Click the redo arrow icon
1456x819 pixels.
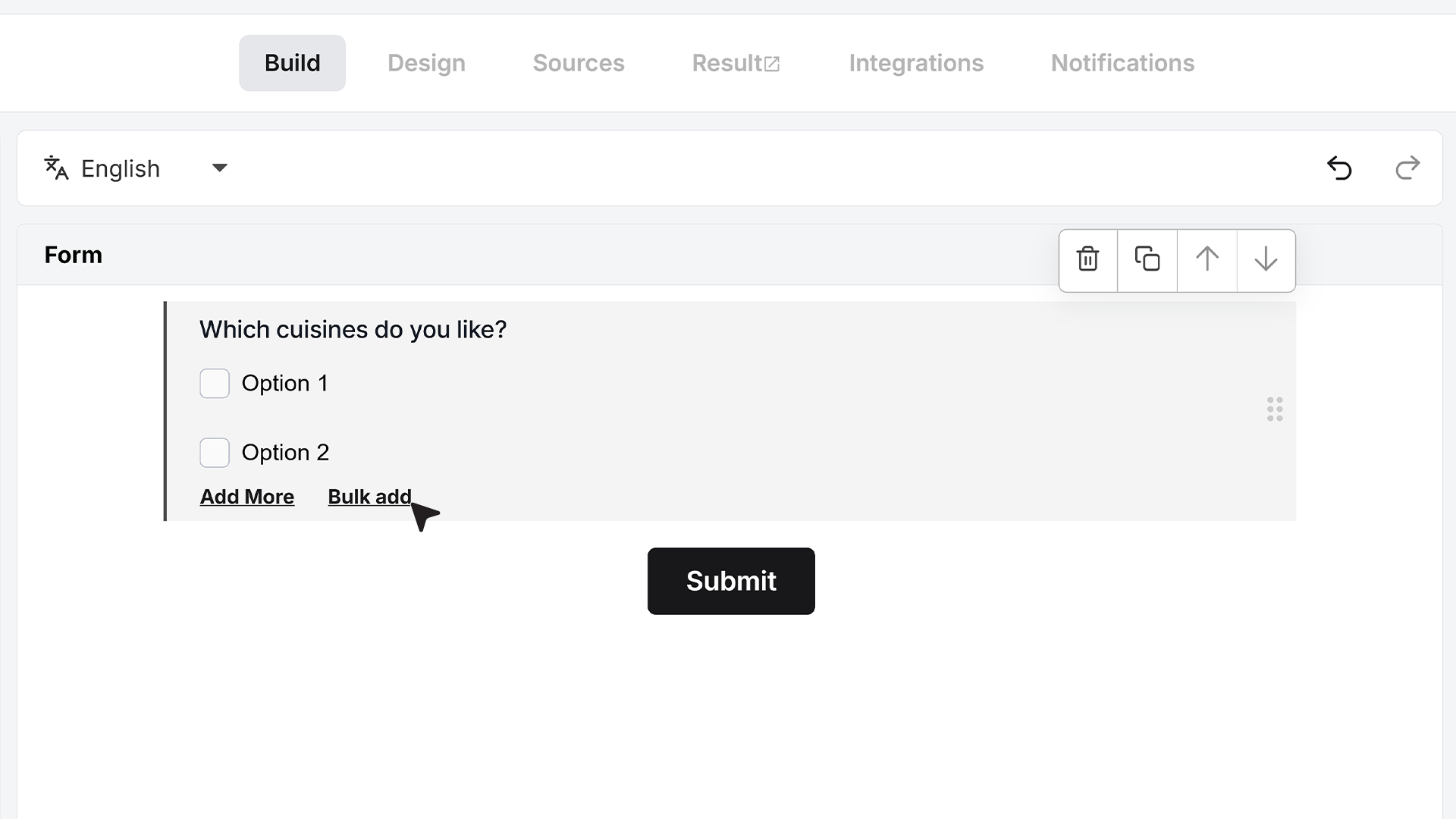pyautogui.click(x=1407, y=168)
